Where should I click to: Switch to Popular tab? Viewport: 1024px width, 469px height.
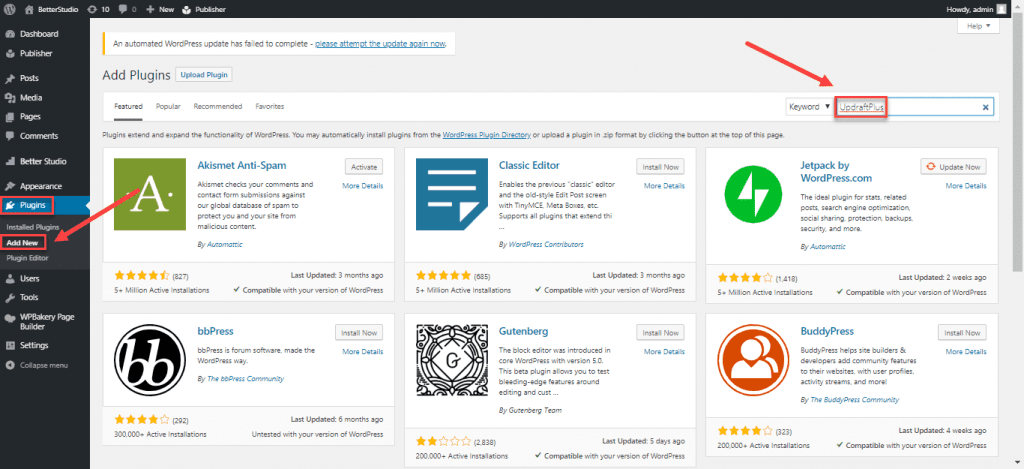[x=168, y=106]
